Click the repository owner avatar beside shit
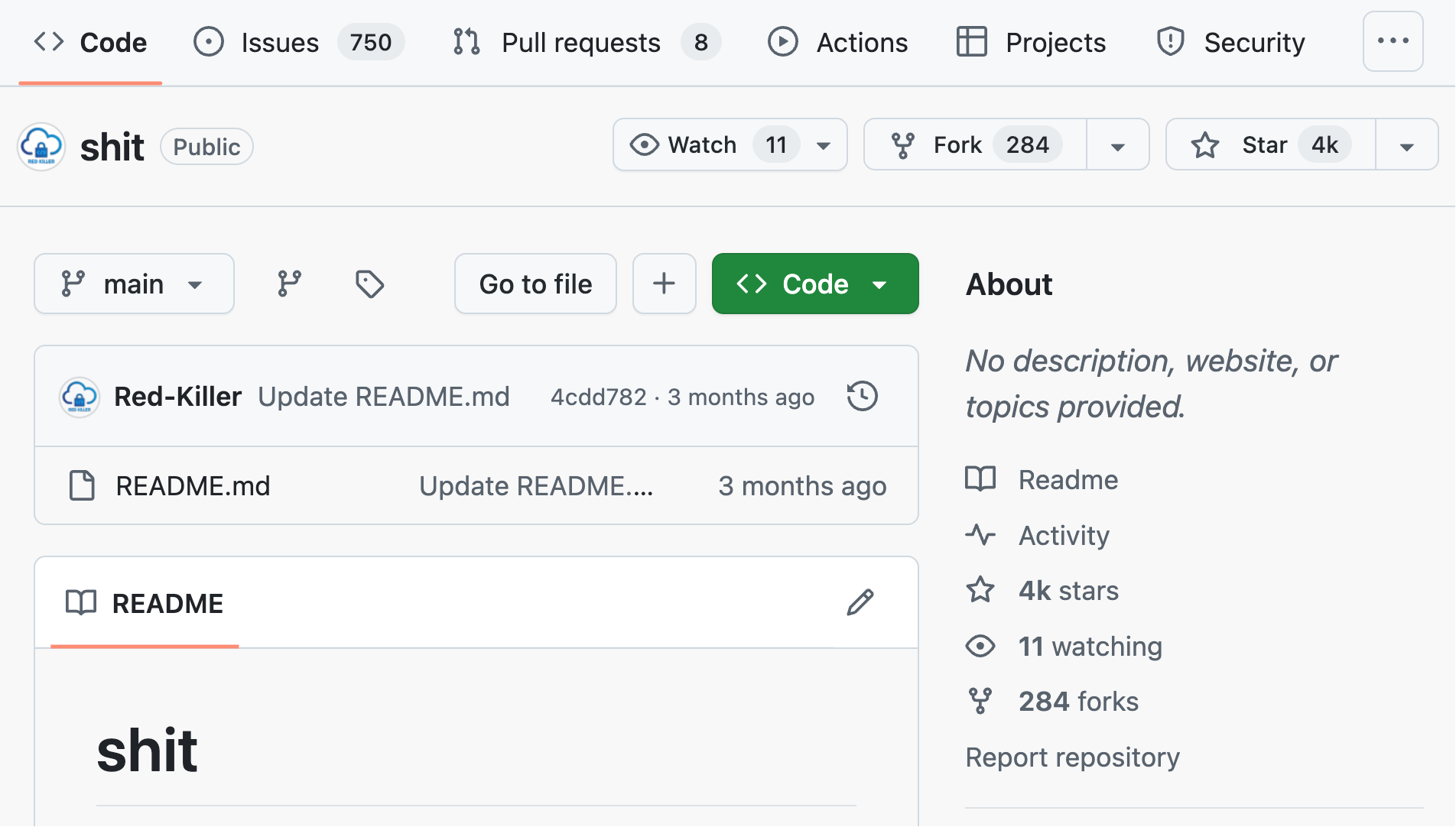Image resolution: width=1456 pixels, height=827 pixels. (41, 146)
